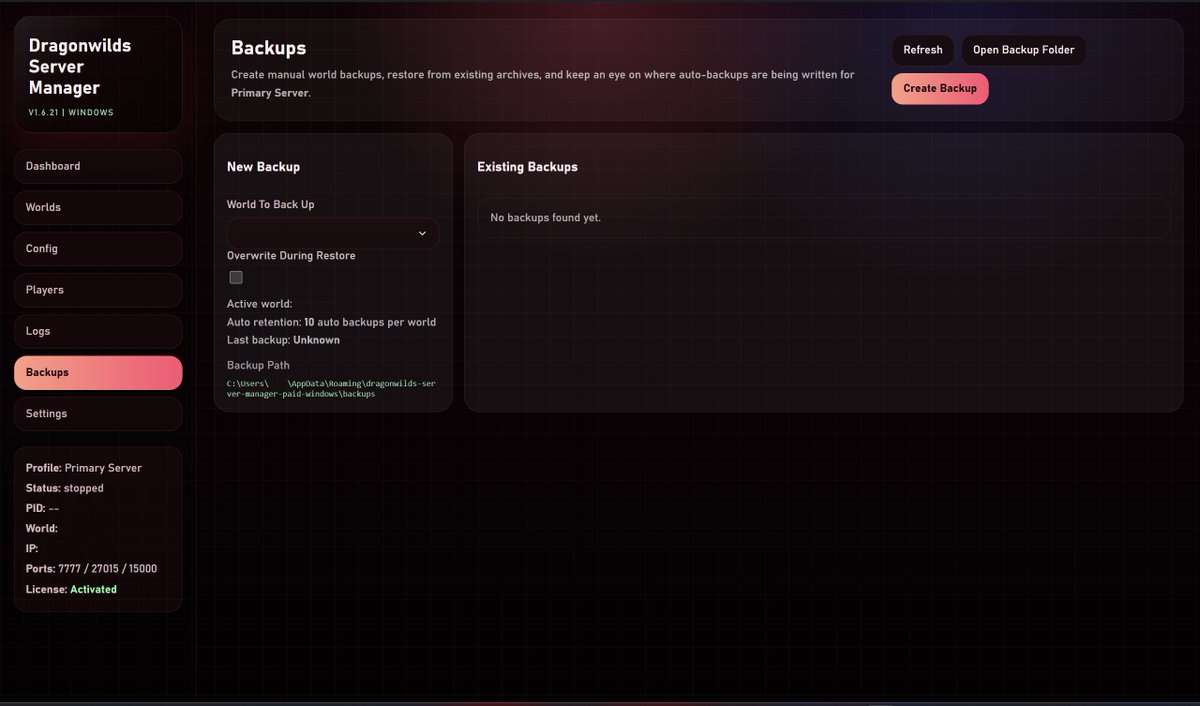Image resolution: width=1200 pixels, height=706 pixels.
Task: Click the Dragonwilds Server Manager title
Action: [x=80, y=67]
